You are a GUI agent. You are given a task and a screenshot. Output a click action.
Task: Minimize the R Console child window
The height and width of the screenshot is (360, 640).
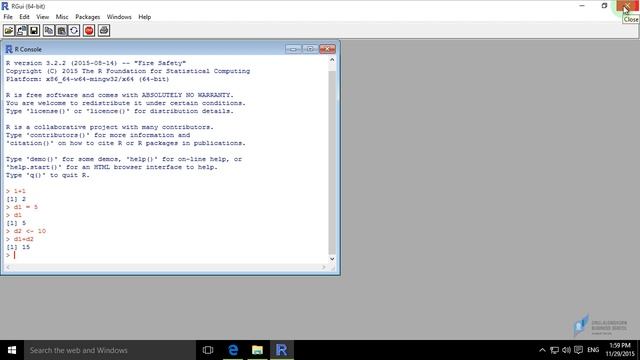(293, 49)
